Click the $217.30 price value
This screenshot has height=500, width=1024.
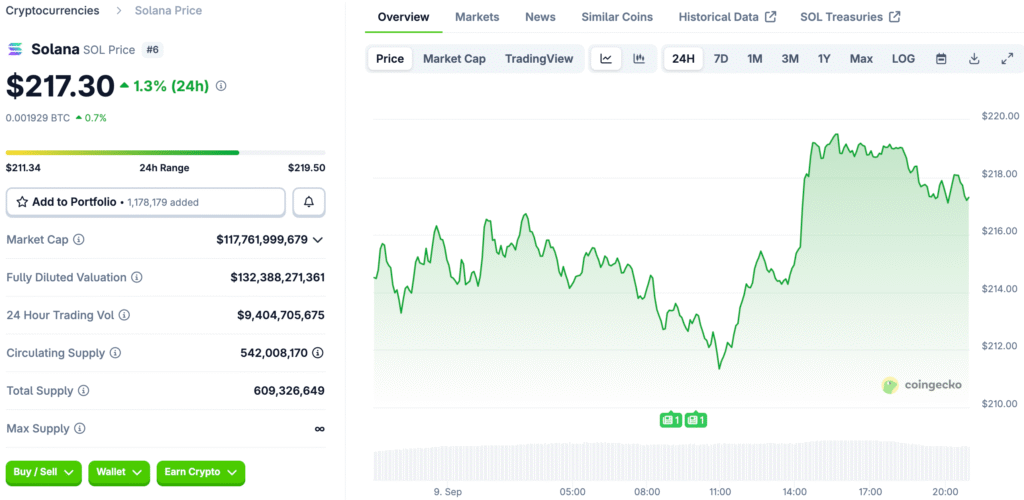pyautogui.click(x=60, y=86)
